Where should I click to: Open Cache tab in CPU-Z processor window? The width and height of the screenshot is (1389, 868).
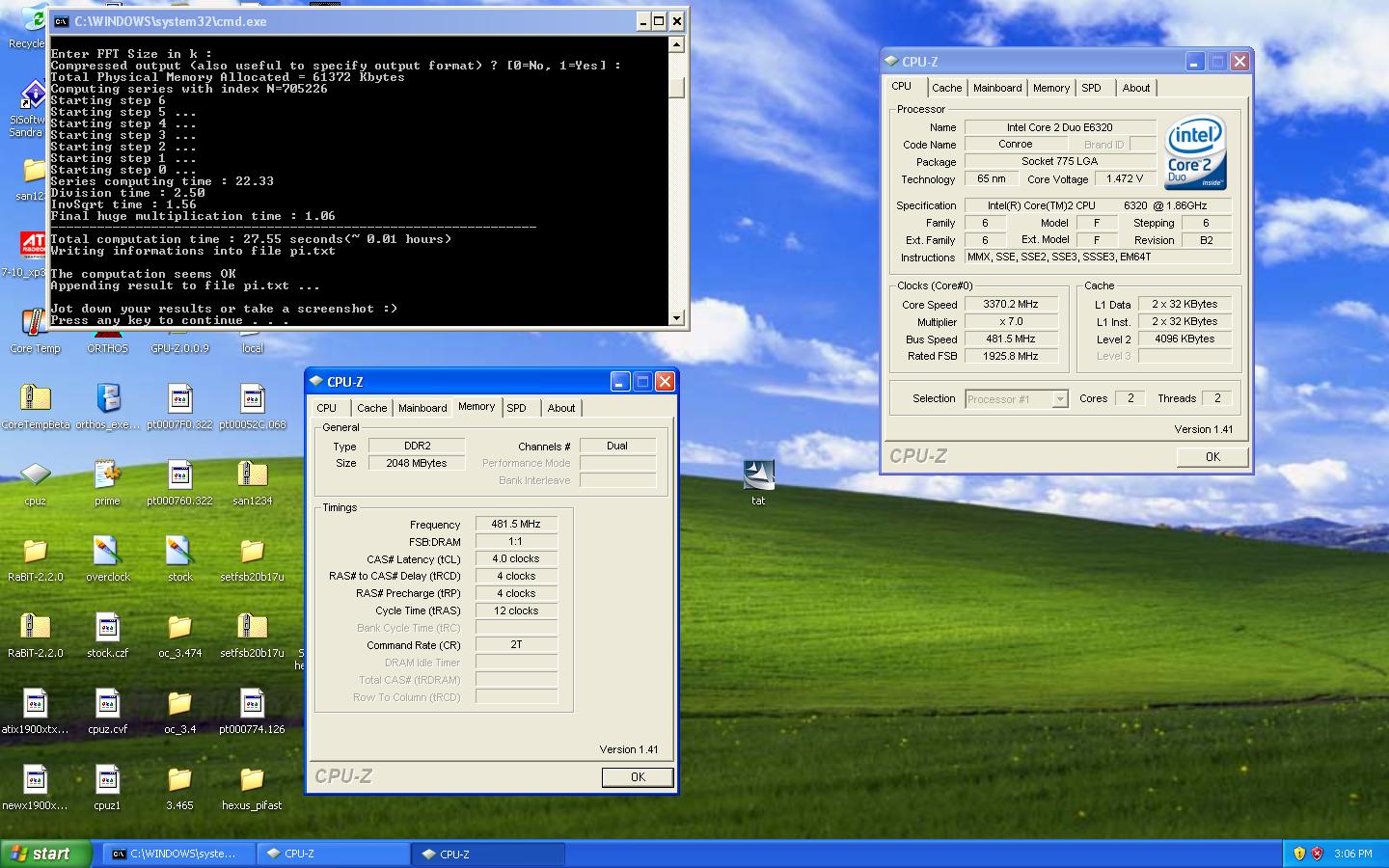click(x=946, y=88)
